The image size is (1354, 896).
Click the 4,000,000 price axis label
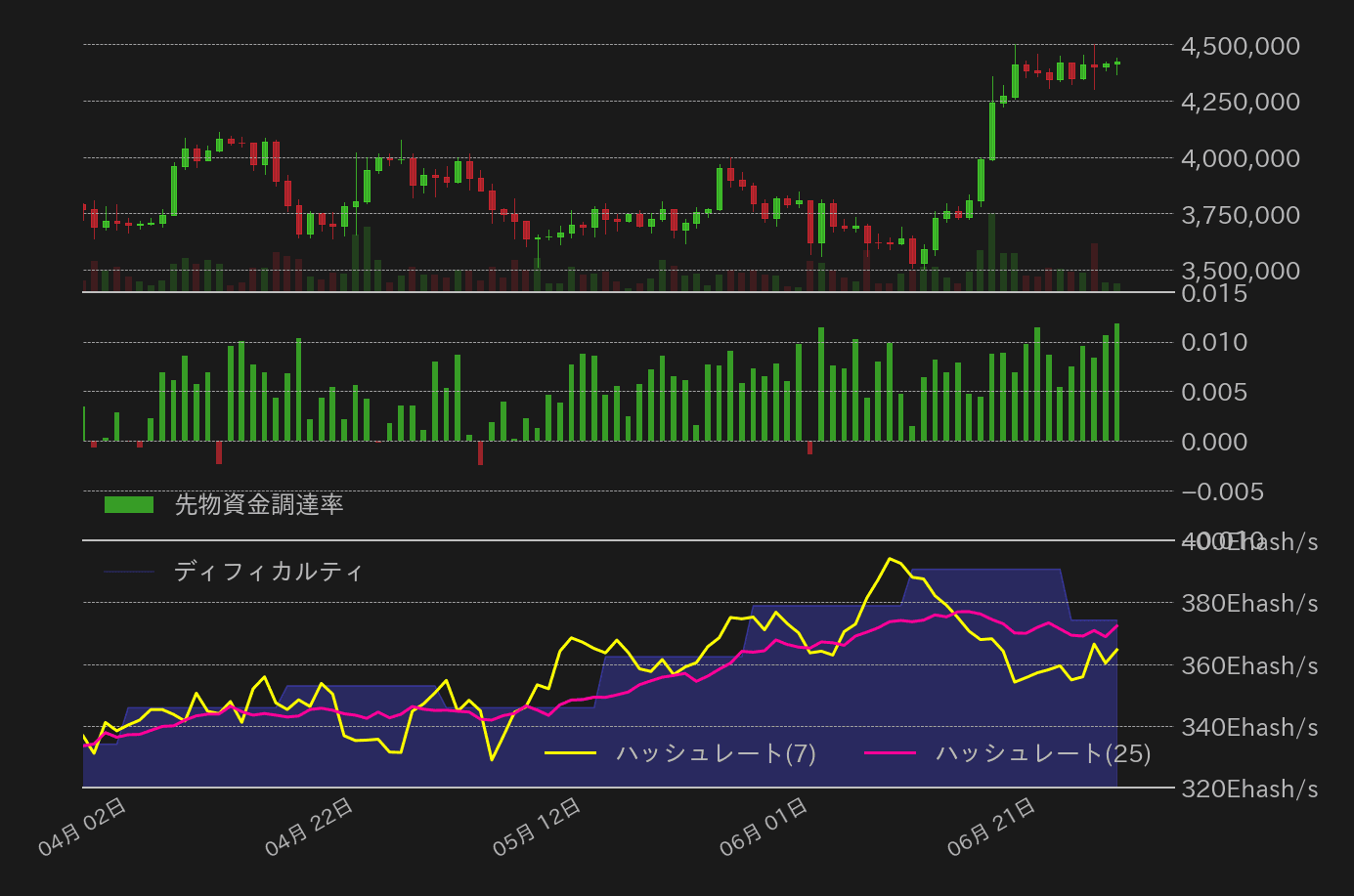(x=1241, y=158)
